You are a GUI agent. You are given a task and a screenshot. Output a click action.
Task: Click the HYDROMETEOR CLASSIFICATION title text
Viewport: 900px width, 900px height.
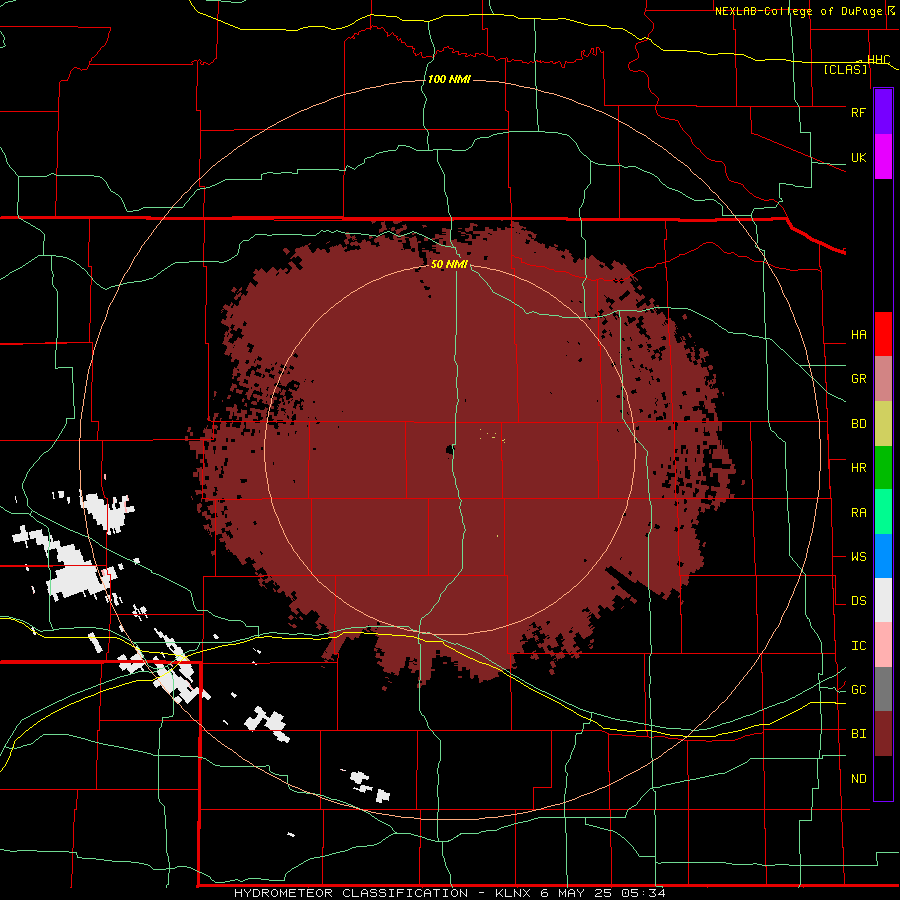point(351,893)
